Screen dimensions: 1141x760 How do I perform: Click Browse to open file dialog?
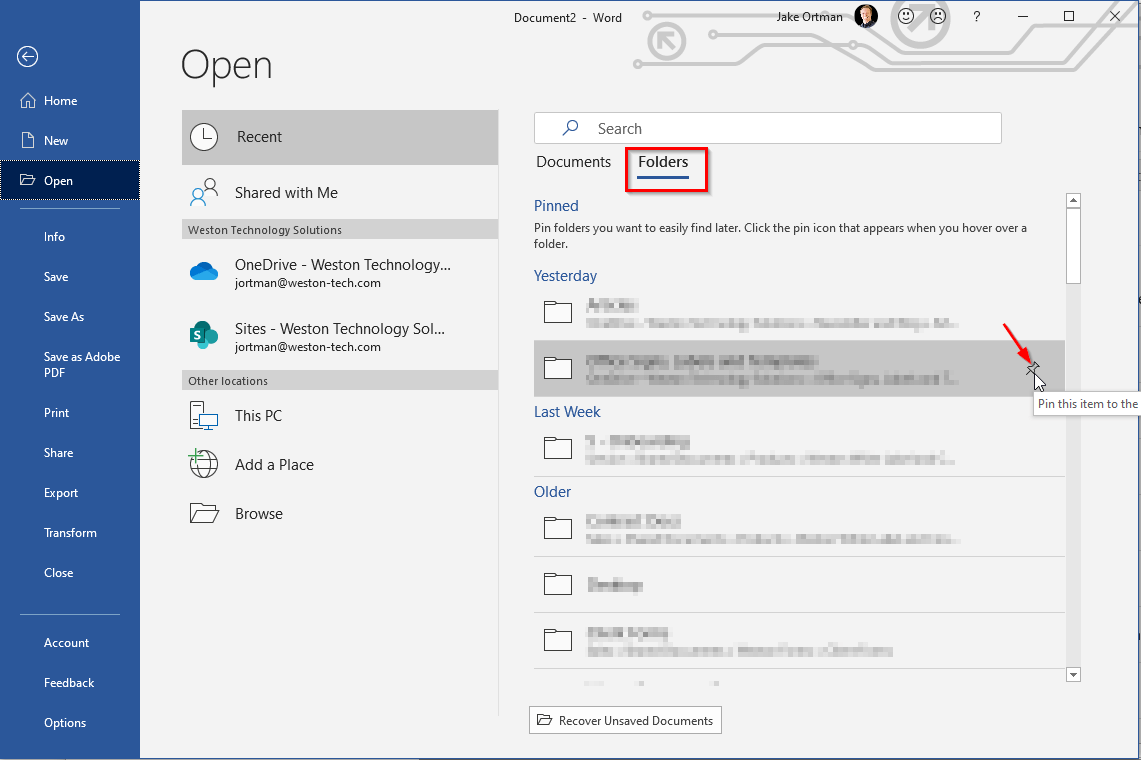tap(340, 514)
